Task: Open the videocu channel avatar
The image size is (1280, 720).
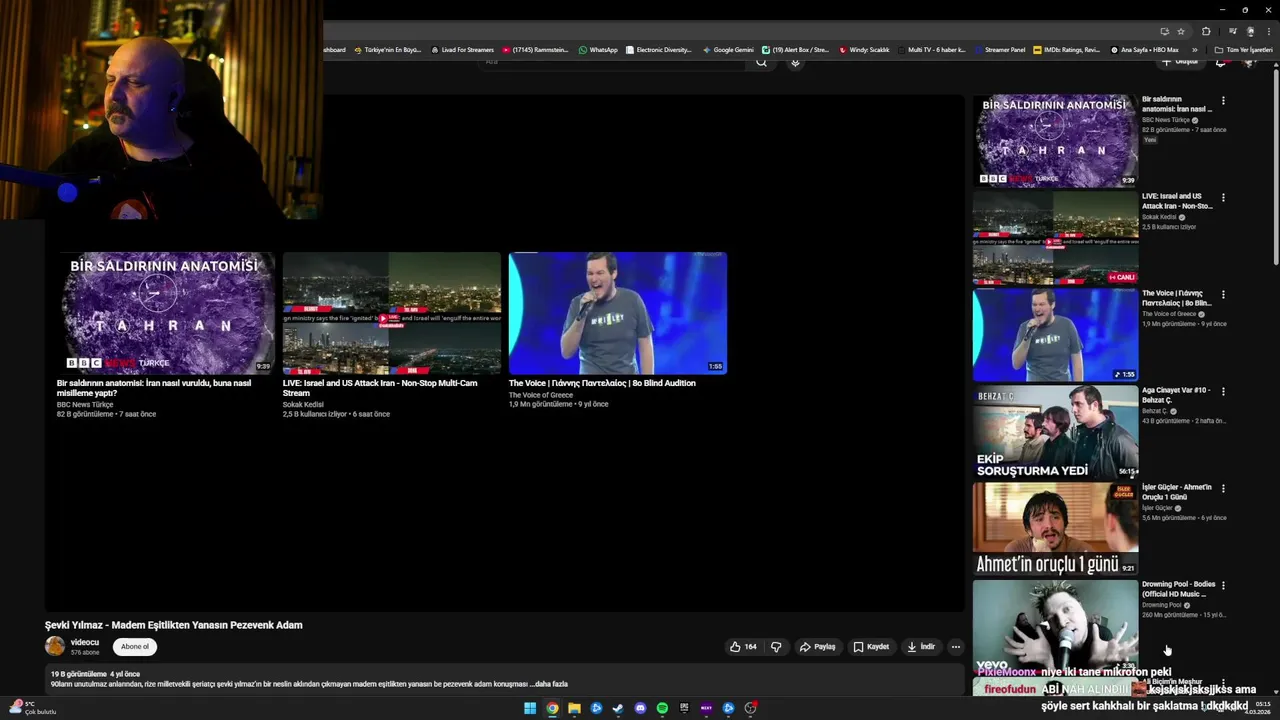Action: click(x=55, y=646)
